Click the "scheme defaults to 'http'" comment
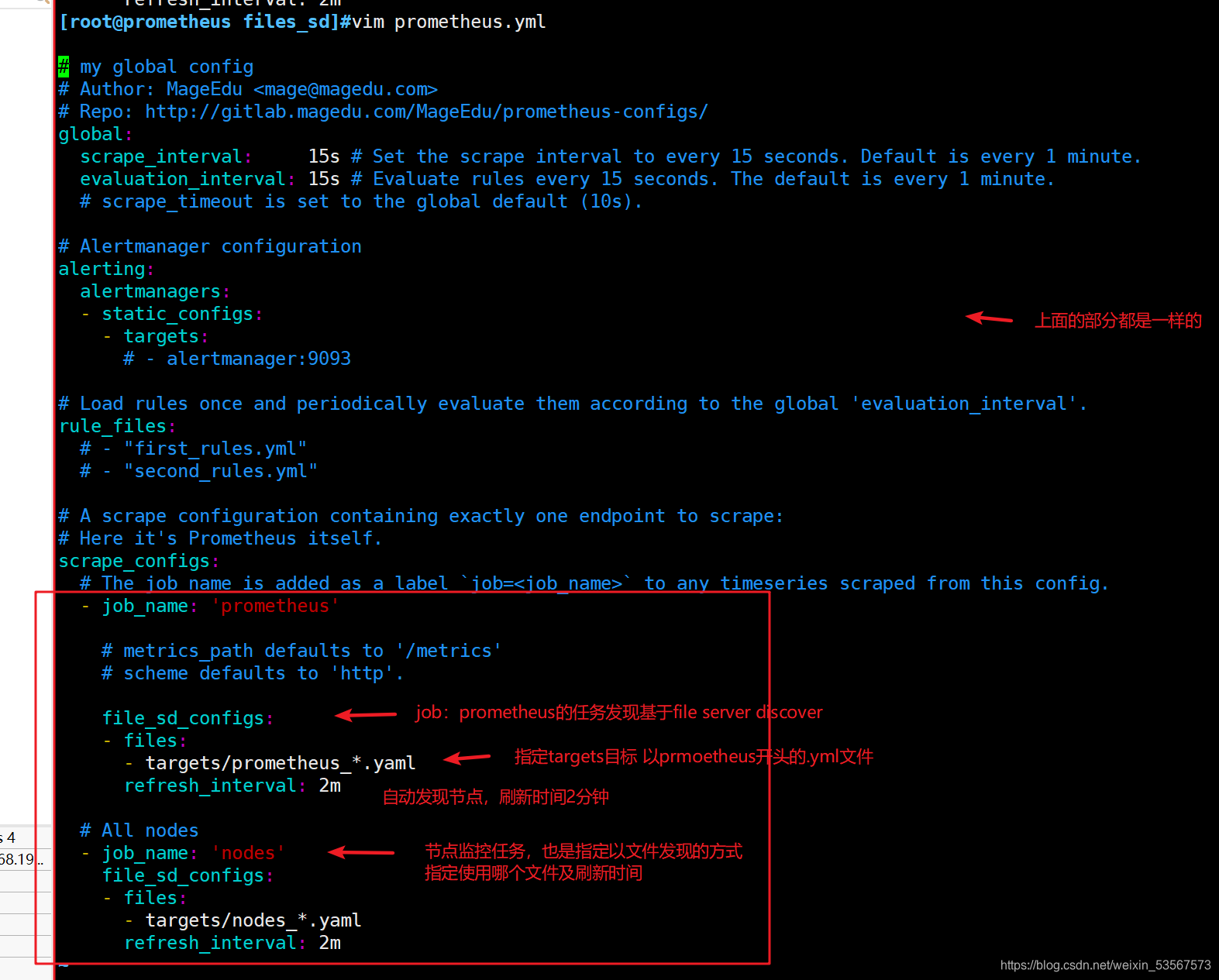Image resolution: width=1219 pixels, height=980 pixels. (253, 673)
